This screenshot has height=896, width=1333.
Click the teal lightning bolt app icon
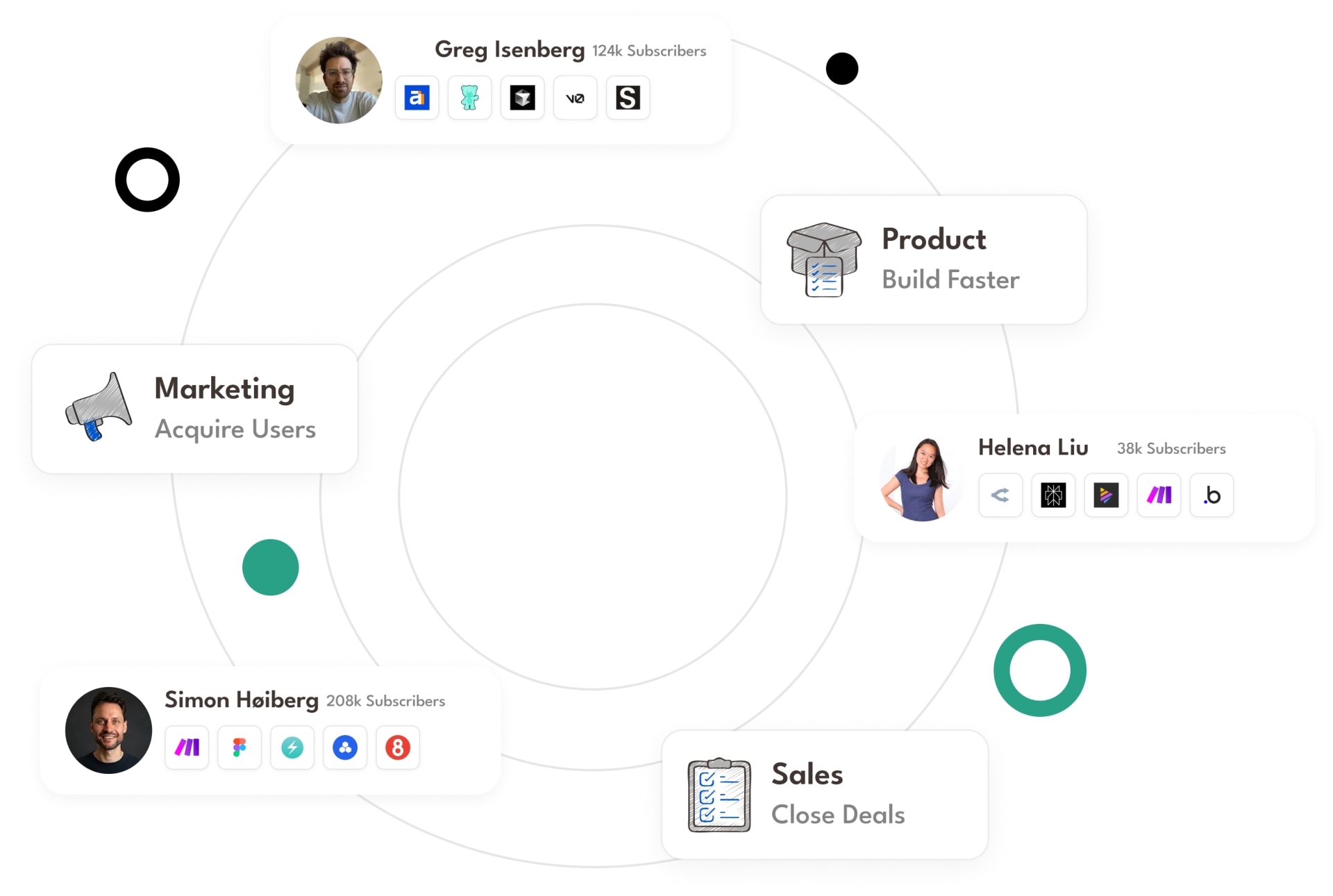pos(292,747)
